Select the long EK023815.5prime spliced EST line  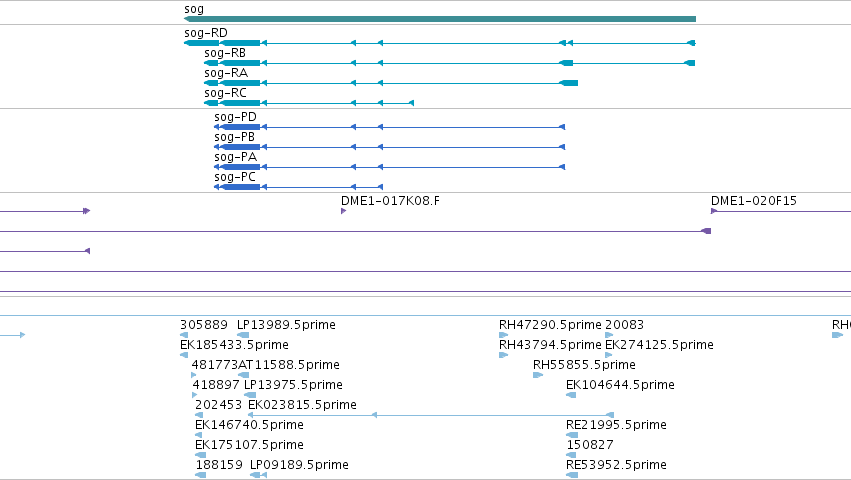coord(431,415)
